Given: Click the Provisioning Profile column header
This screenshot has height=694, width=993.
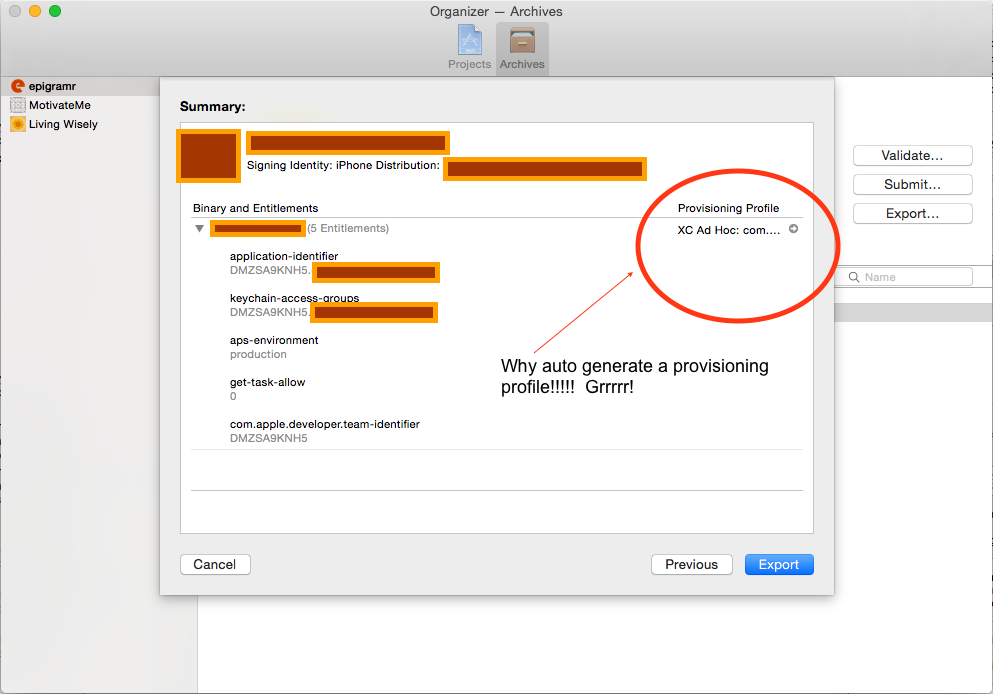Looking at the screenshot, I should coord(728,208).
